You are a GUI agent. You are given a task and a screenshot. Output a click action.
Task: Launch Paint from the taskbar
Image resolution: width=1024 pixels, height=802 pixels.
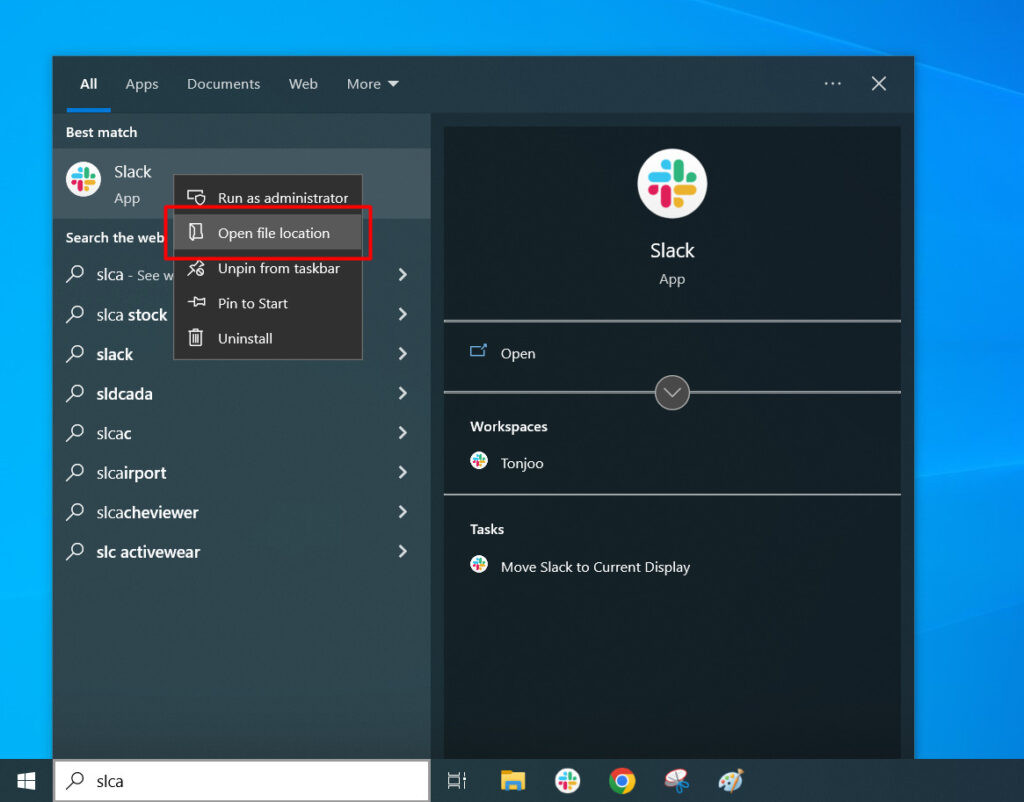(731, 780)
